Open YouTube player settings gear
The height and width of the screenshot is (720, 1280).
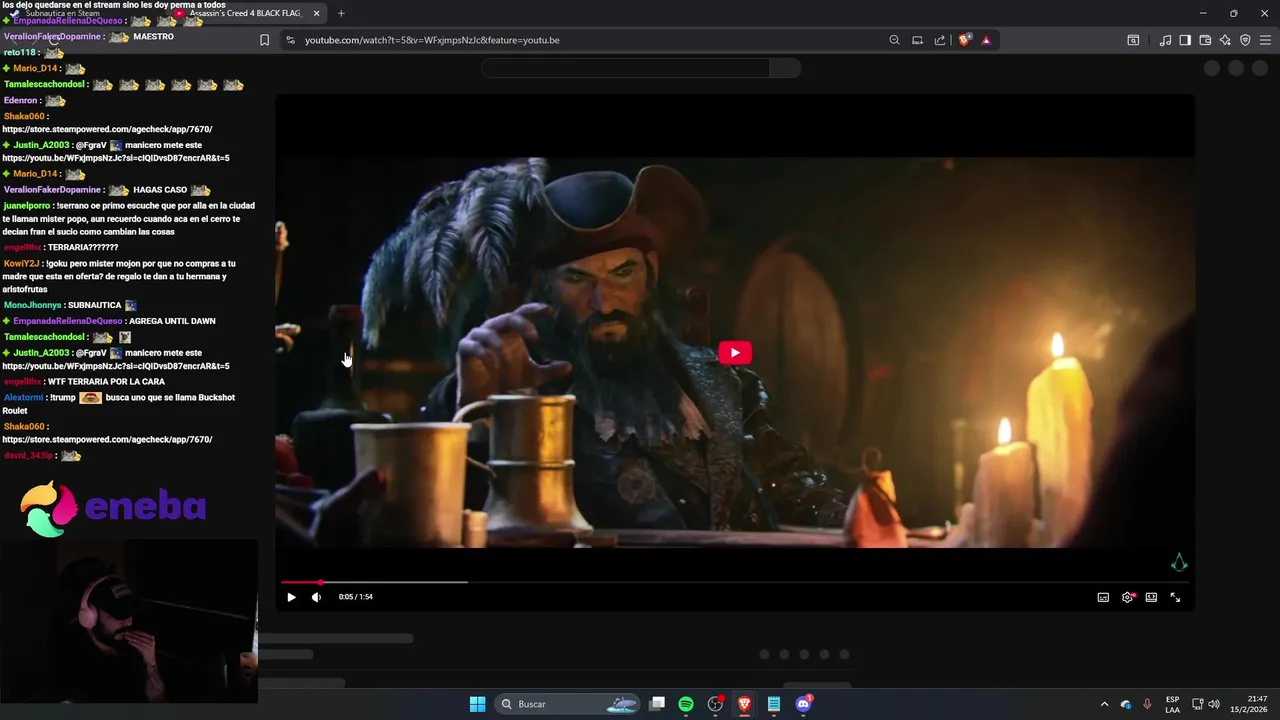tap(1127, 597)
